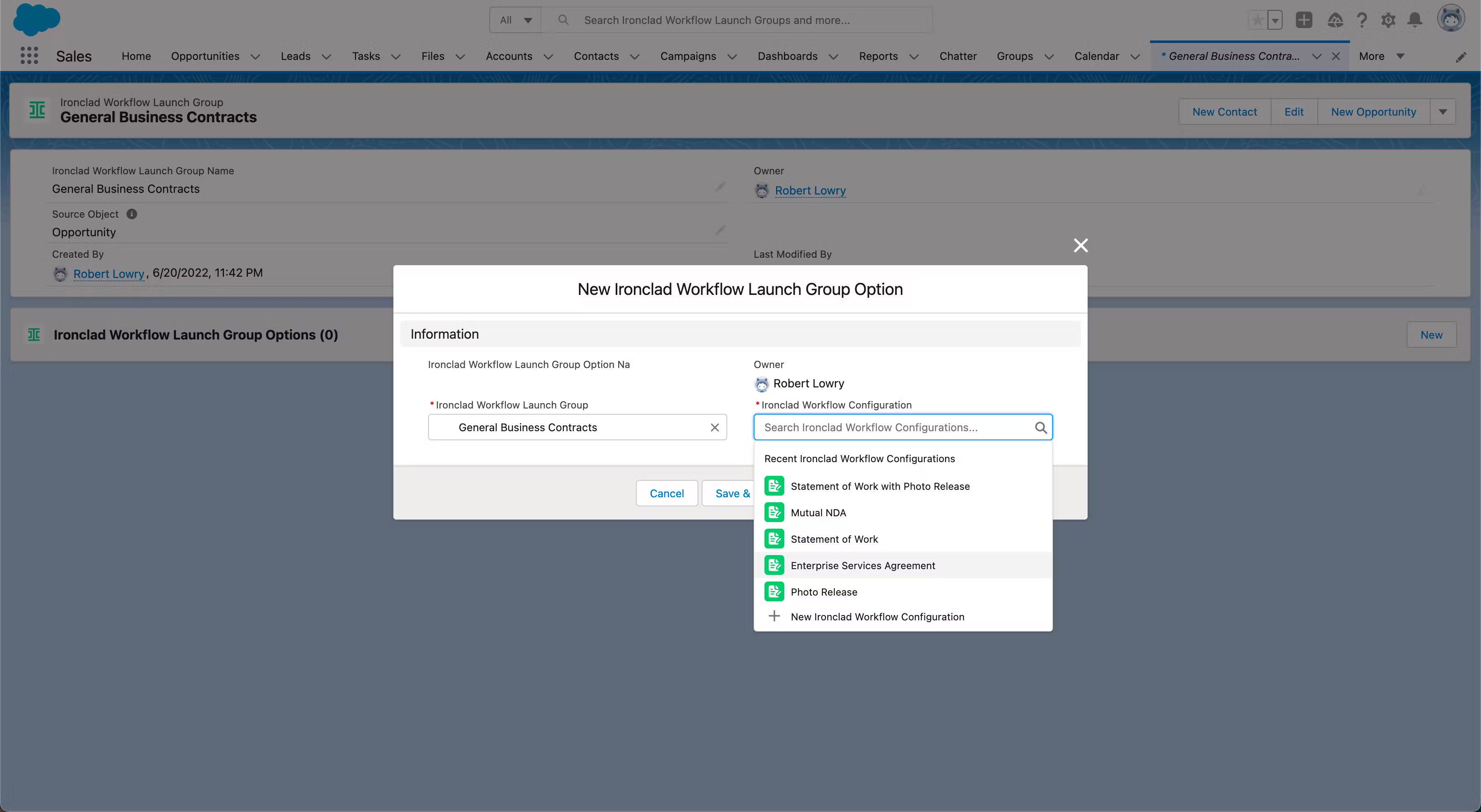
Task: Open the Ironclad Workflow Launch Group Options related list
Action: tap(195, 335)
